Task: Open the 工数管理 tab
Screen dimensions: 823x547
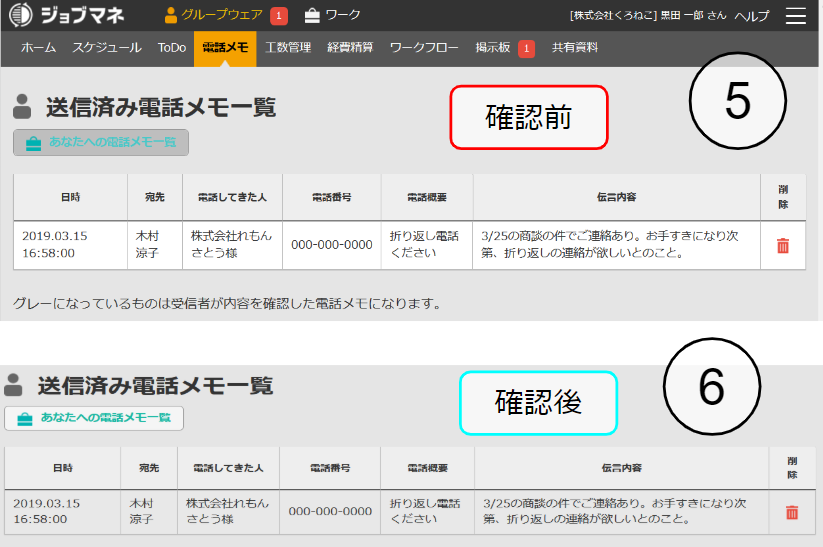Action: pyautogui.click(x=288, y=48)
